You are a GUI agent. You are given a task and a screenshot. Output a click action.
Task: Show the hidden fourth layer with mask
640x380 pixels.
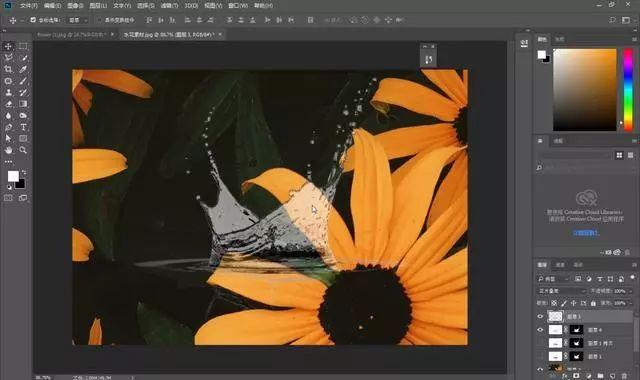click(540, 356)
